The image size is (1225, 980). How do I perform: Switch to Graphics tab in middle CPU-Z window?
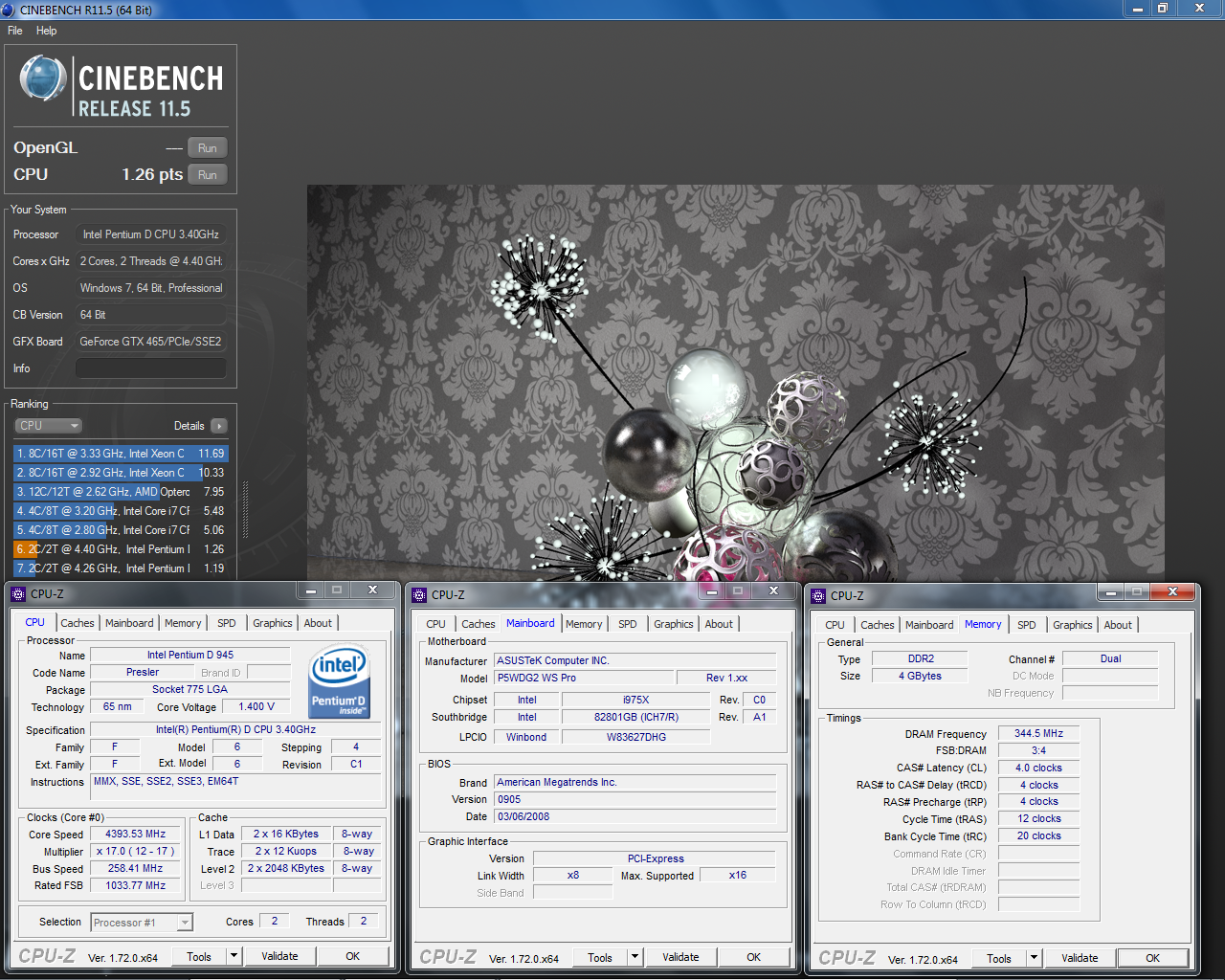(x=674, y=624)
